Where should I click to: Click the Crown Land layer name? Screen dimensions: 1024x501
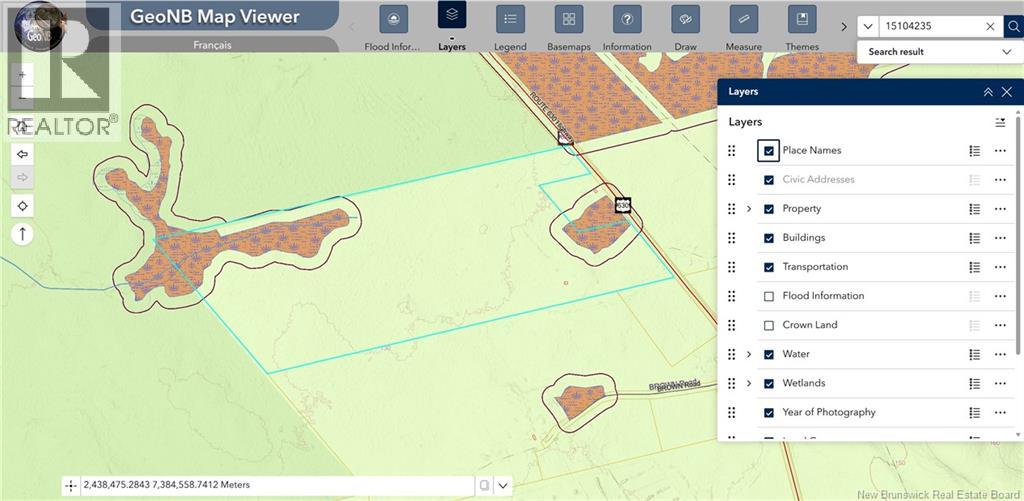click(x=810, y=325)
